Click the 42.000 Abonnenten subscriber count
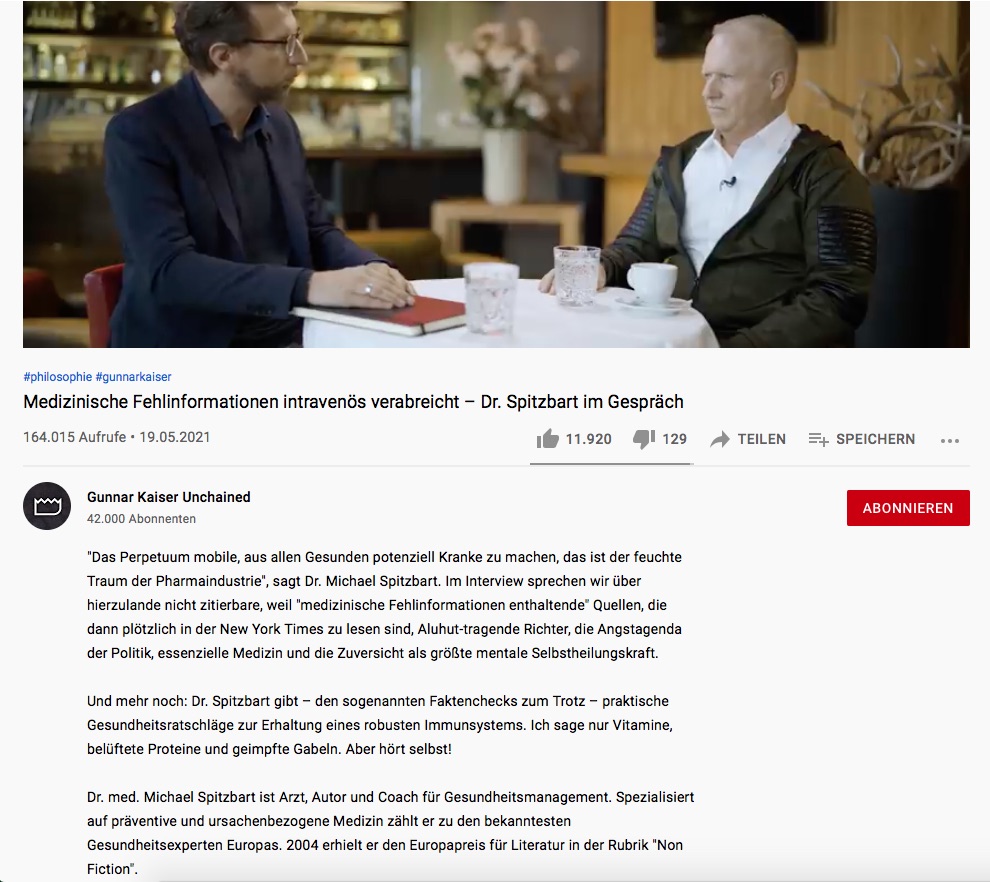 (141, 519)
